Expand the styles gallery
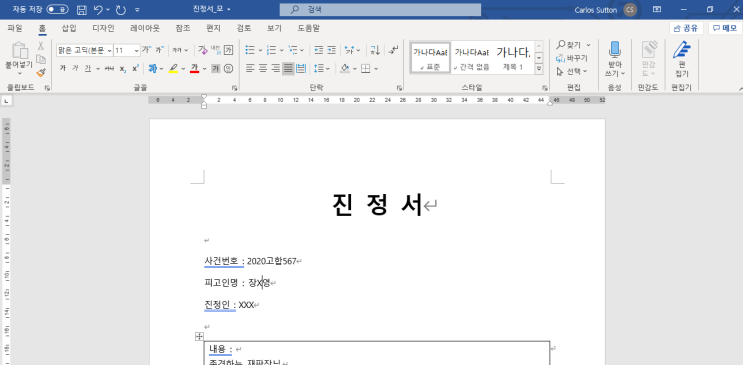Screen dimensions: 743x365 tap(539, 69)
